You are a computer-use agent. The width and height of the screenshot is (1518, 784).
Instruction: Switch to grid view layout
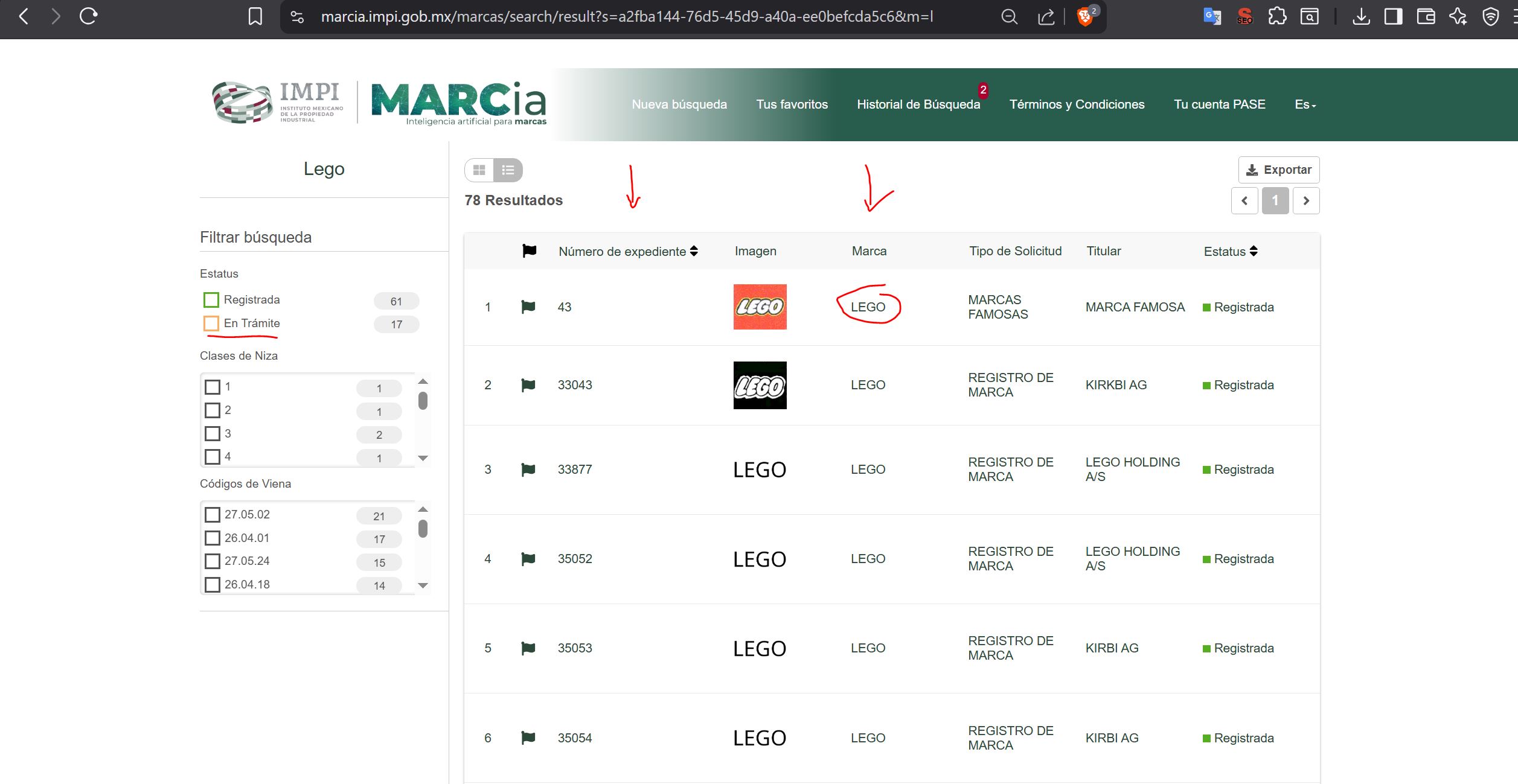pyautogui.click(x=479, y=170)
